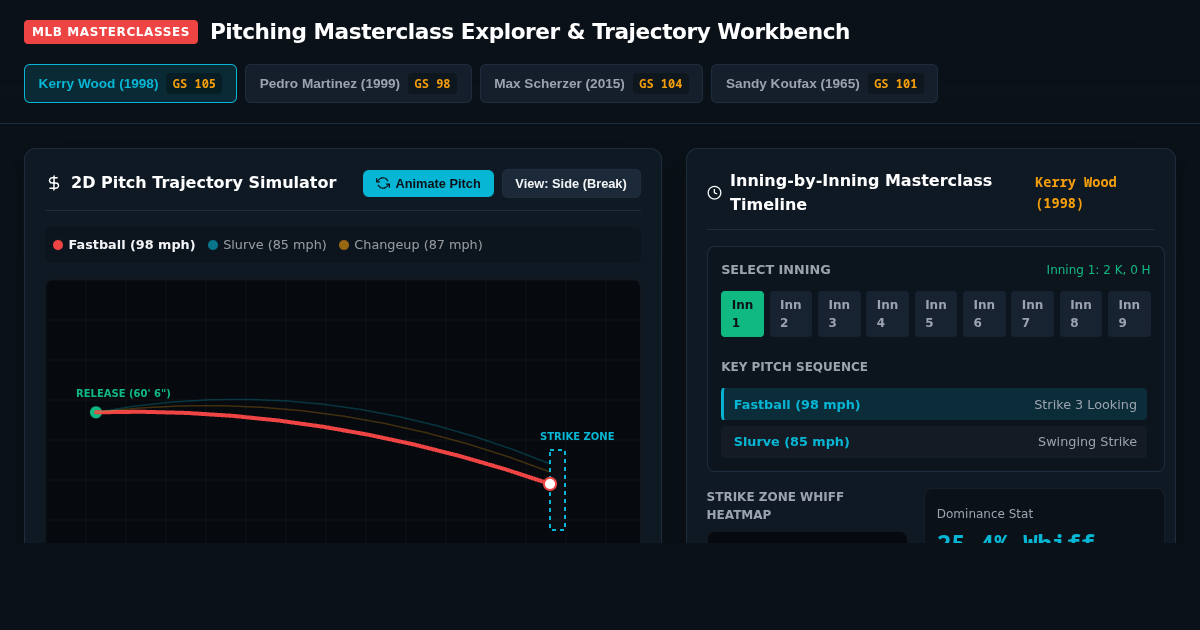Click the Slurve Swinging Strike sequence row
This screenshot has height=630, width=1200.
pyautogui.click(x=934, y=442)
